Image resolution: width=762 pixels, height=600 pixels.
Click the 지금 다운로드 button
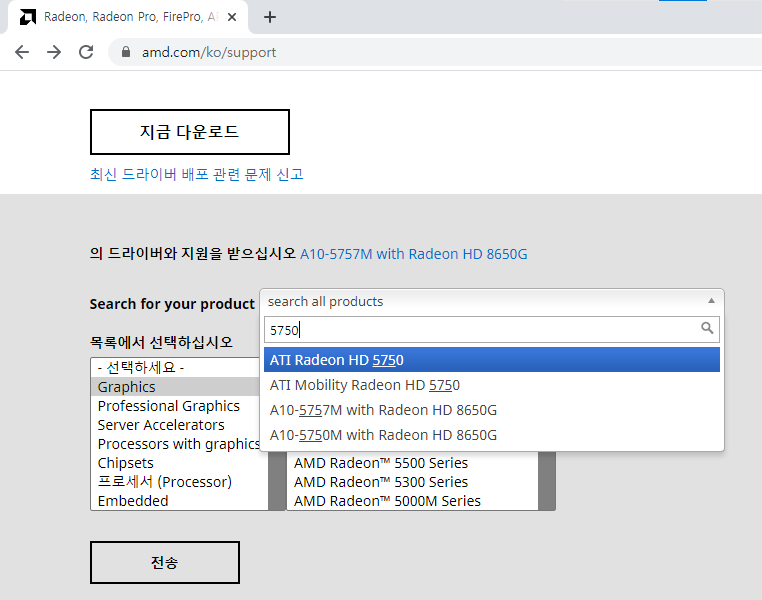(x=190, y=132)
